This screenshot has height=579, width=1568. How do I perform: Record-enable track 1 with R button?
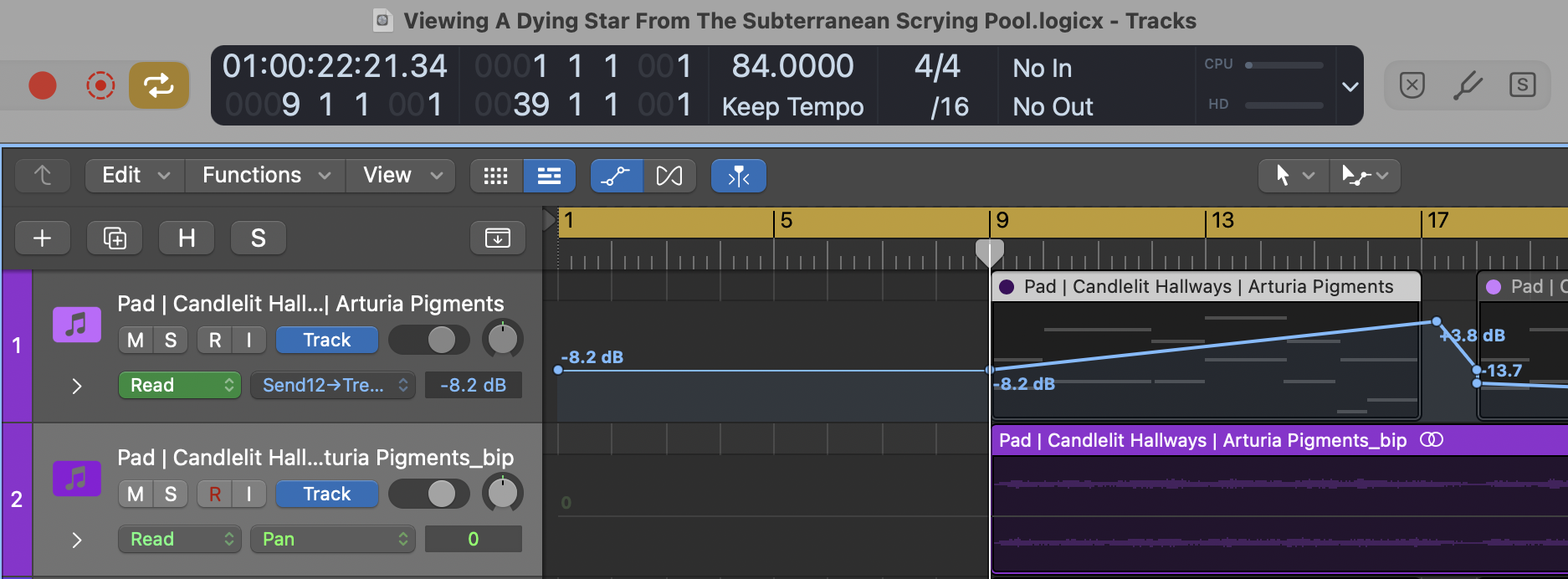pos(215,341)
